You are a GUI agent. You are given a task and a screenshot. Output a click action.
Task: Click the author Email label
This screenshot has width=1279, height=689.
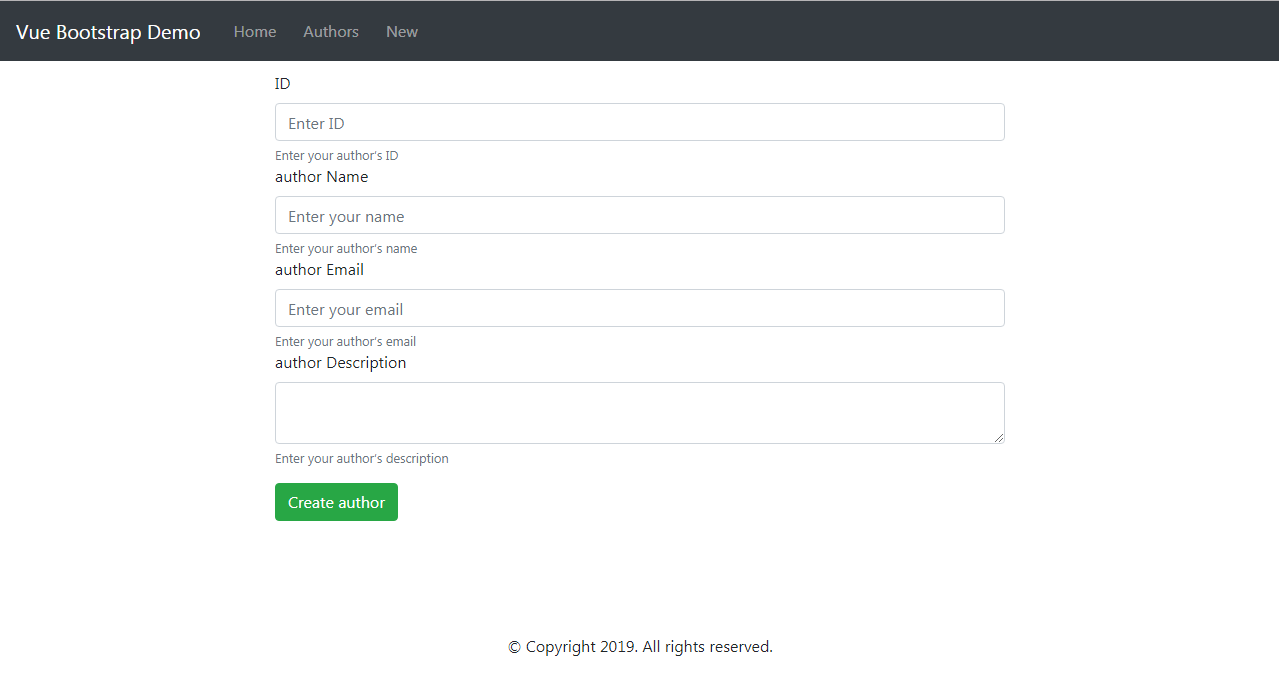click(x=320, y=270)
